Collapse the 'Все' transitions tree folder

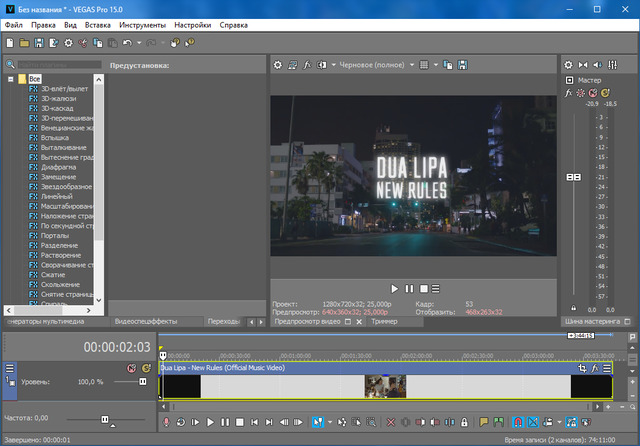click(10, 78)
